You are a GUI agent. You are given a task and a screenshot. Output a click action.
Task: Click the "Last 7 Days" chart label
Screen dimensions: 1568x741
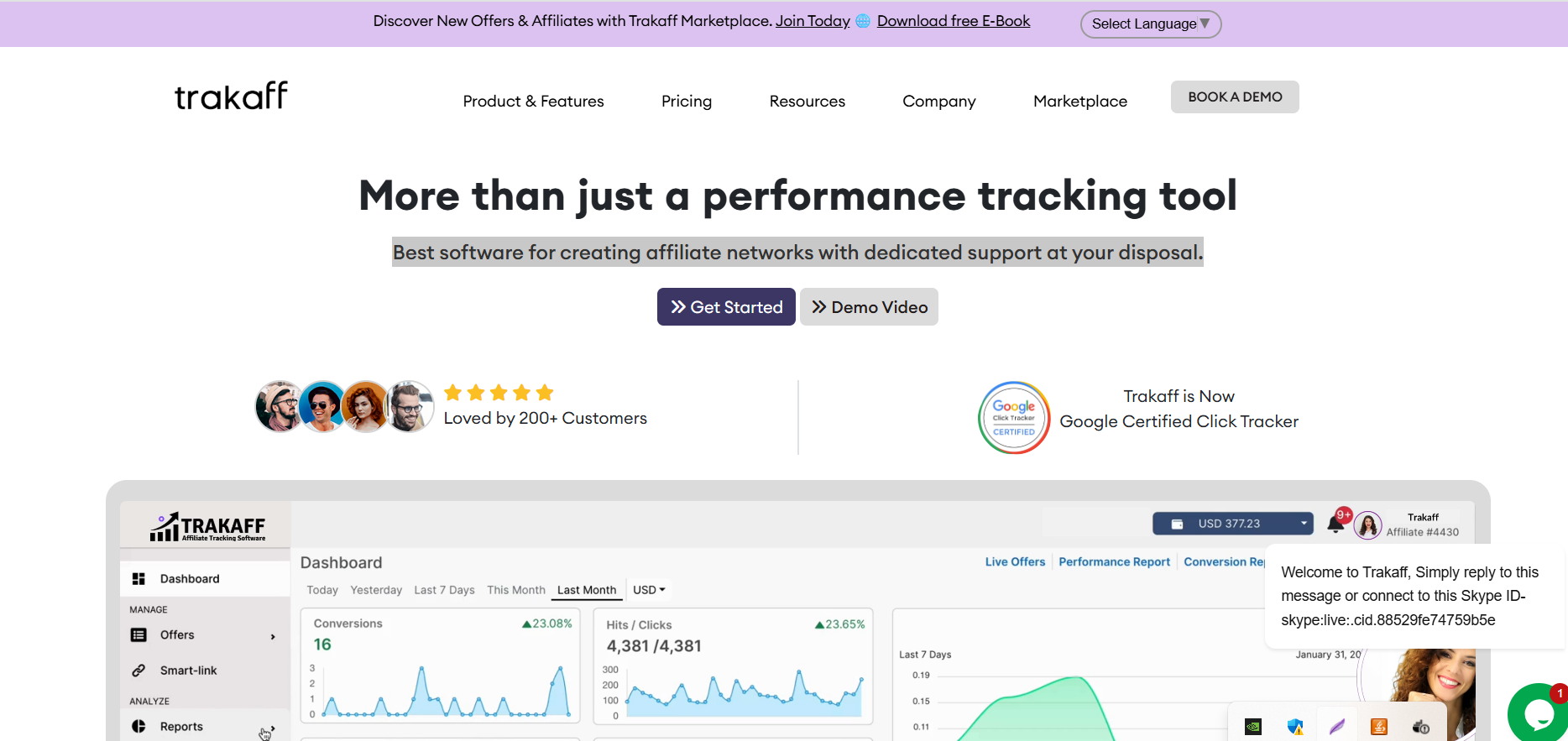925,655
